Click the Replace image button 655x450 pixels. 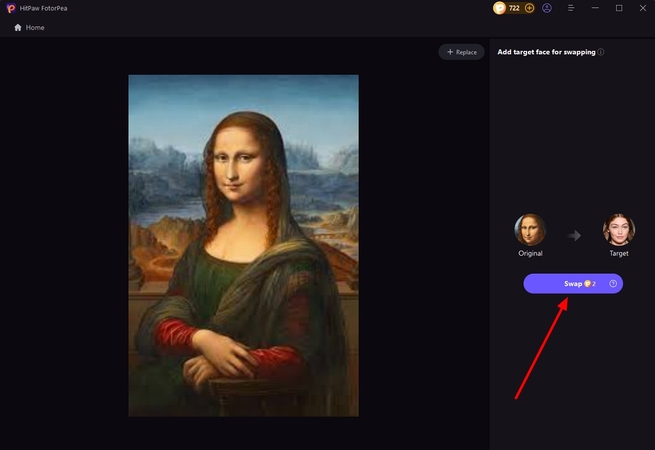click(462, 52)
